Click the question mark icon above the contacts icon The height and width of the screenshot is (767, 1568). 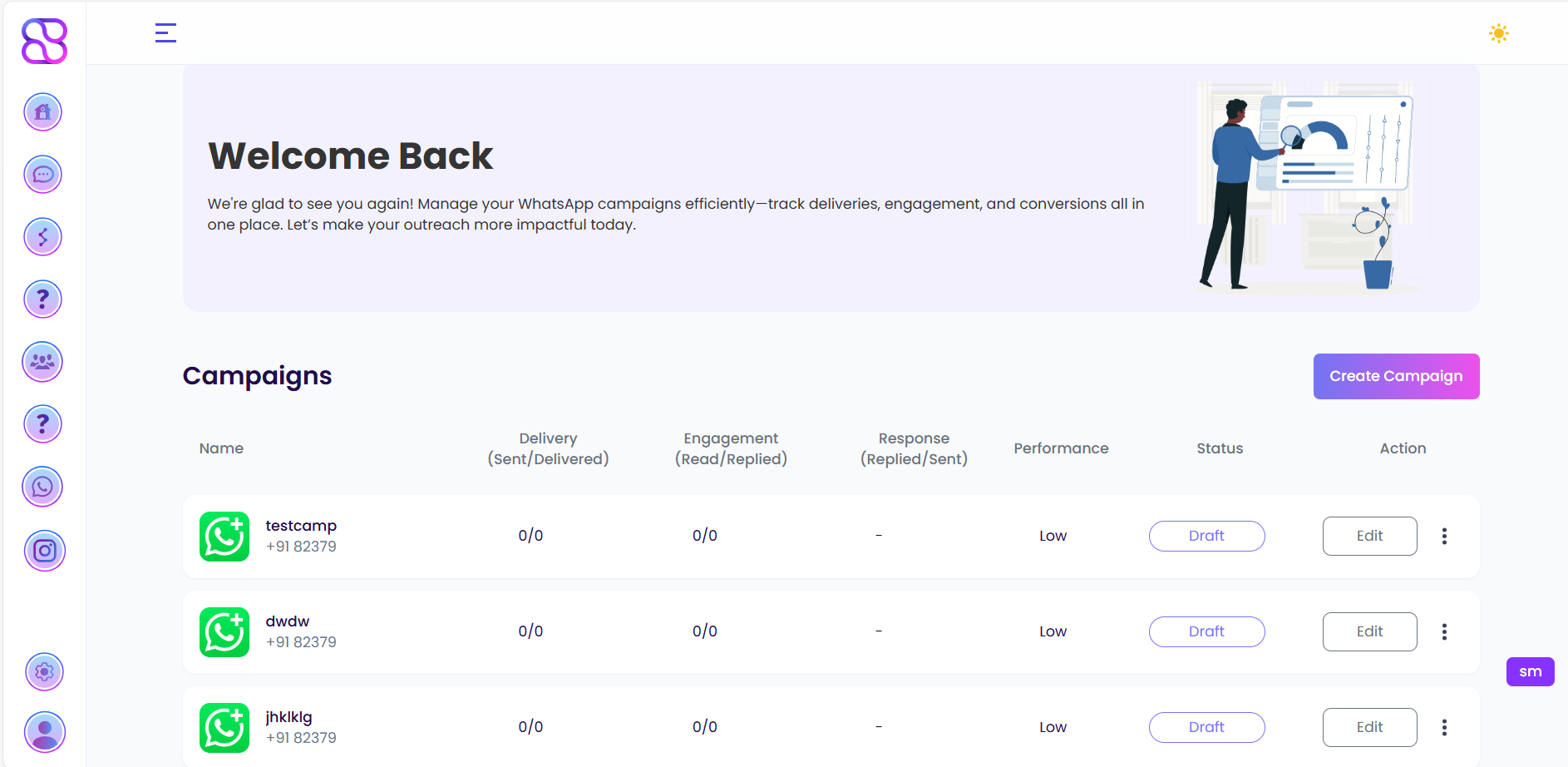click(43, 299)
